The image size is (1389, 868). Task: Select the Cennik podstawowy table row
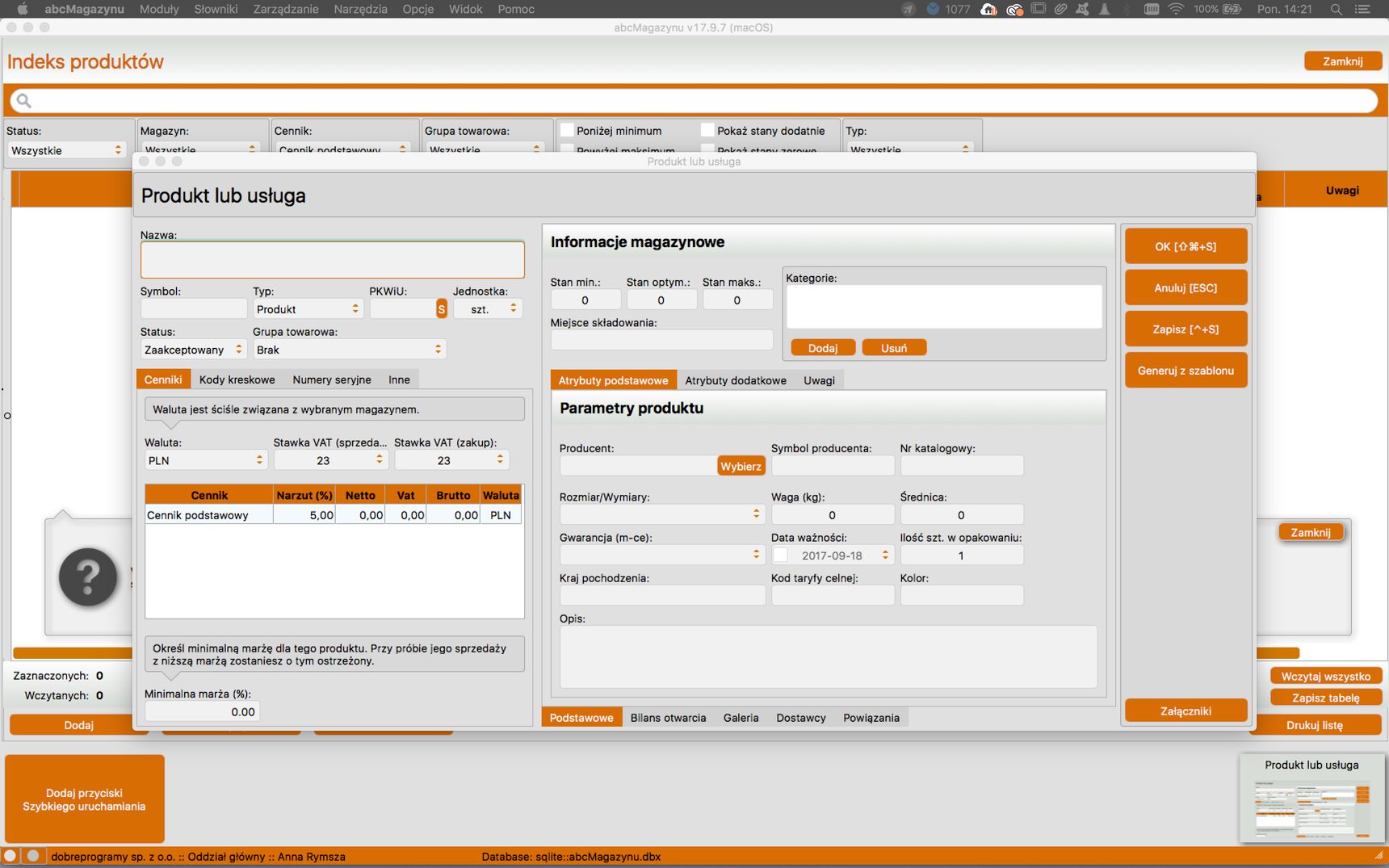(334, 515)
